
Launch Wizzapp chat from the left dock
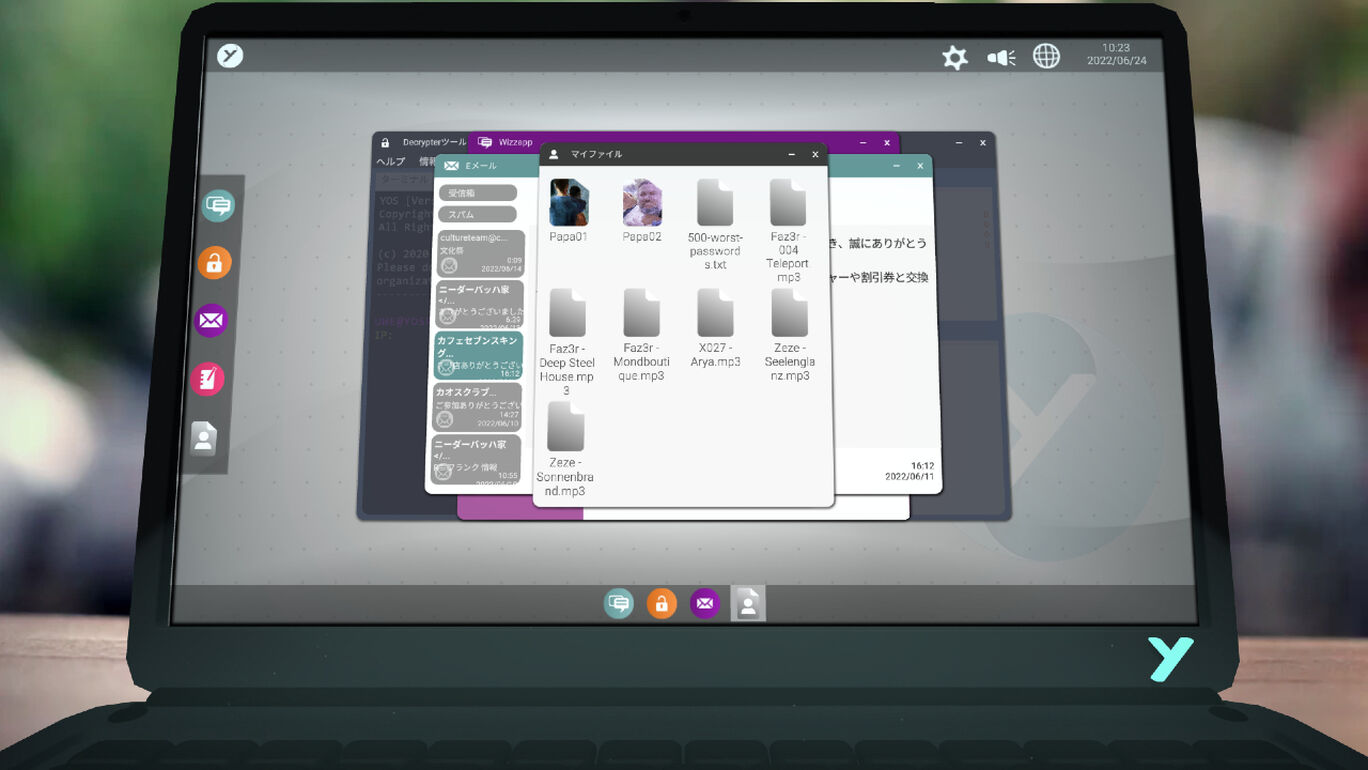pyautogui.click(x=218, y=206)
